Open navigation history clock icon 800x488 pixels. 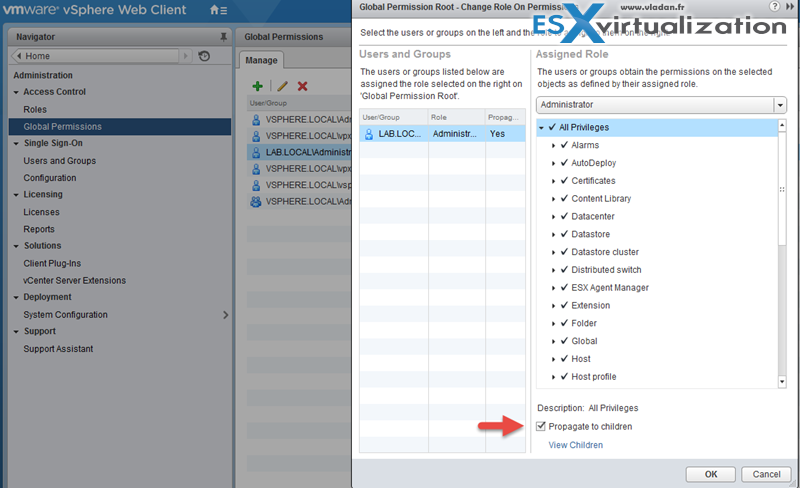pos(204,56)
